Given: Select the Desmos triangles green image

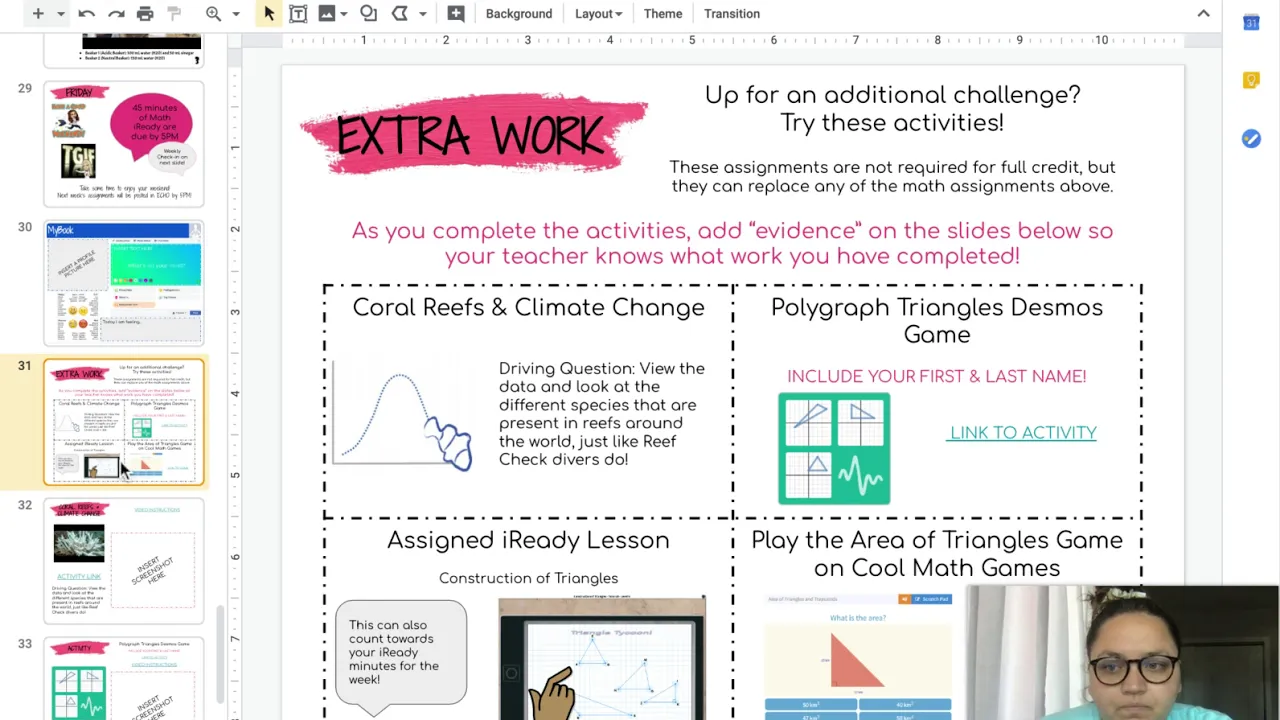Looking at the screenshot, I should click(834, 448).
